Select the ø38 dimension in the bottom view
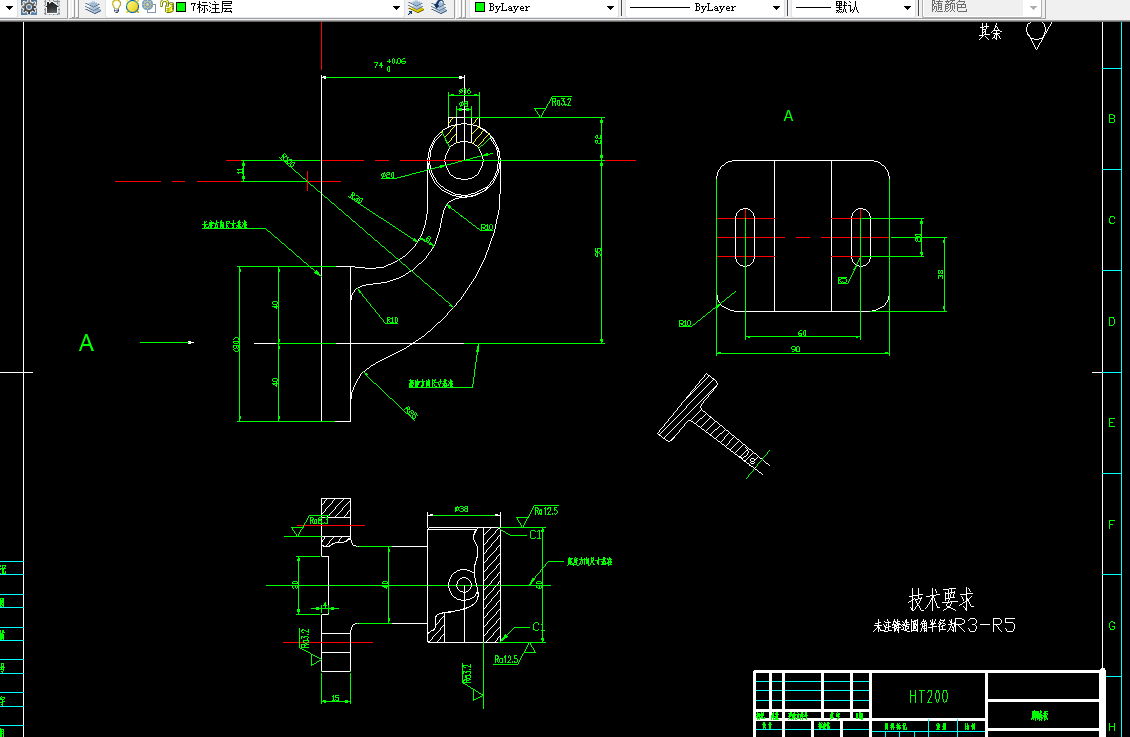Image resolution: width=1130 pixels, height=737 pixels. click(461, 509)
